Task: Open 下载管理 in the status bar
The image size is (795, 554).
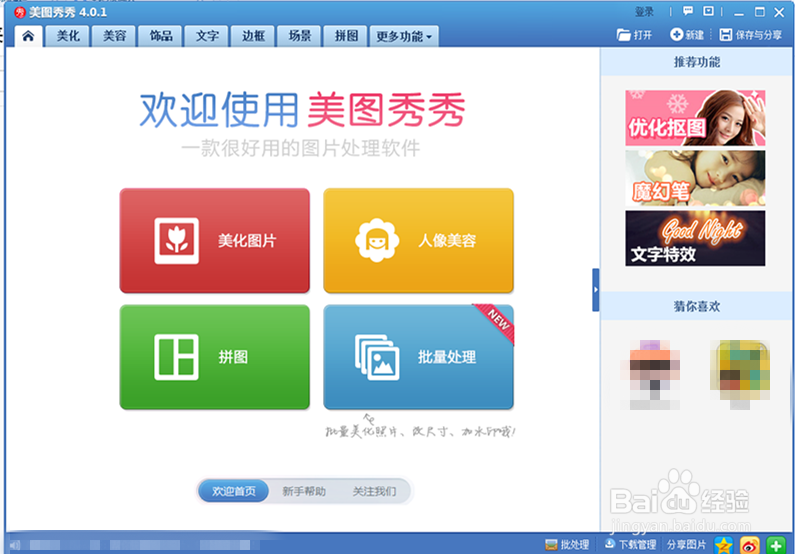Action: 630,545
